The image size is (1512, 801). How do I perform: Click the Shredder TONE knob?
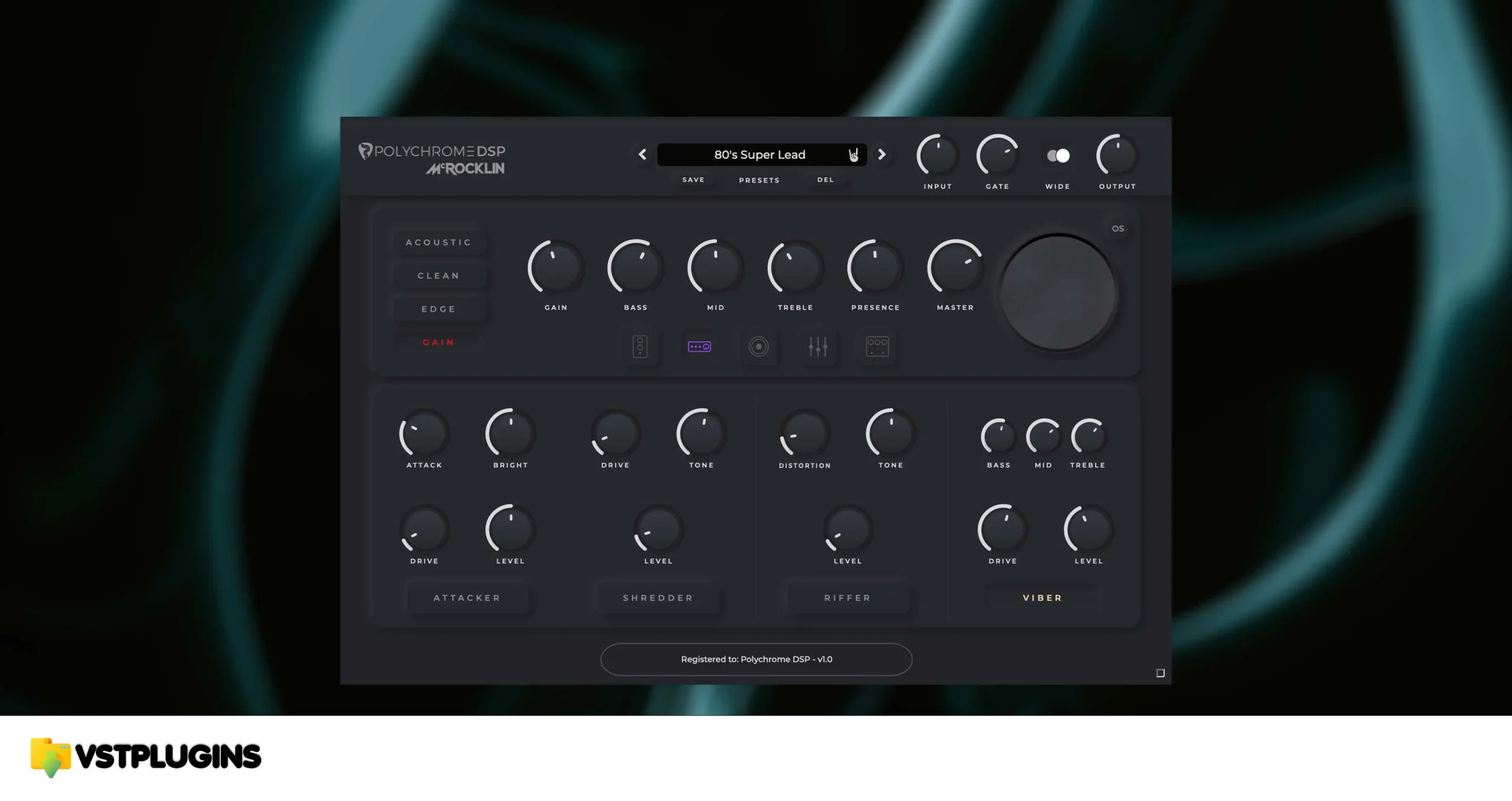[701, 434]
